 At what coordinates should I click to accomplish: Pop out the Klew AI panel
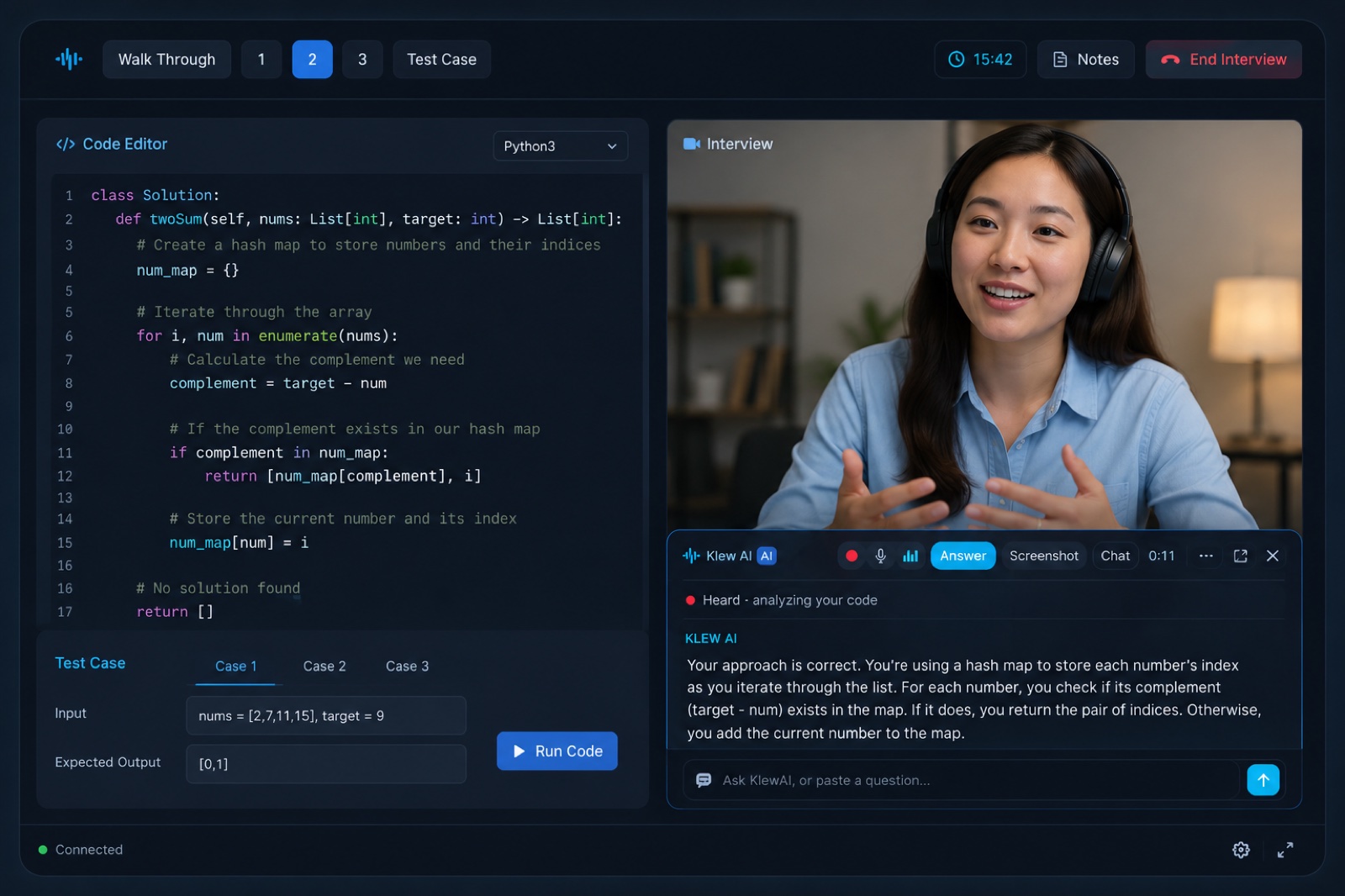[1240, 556]
